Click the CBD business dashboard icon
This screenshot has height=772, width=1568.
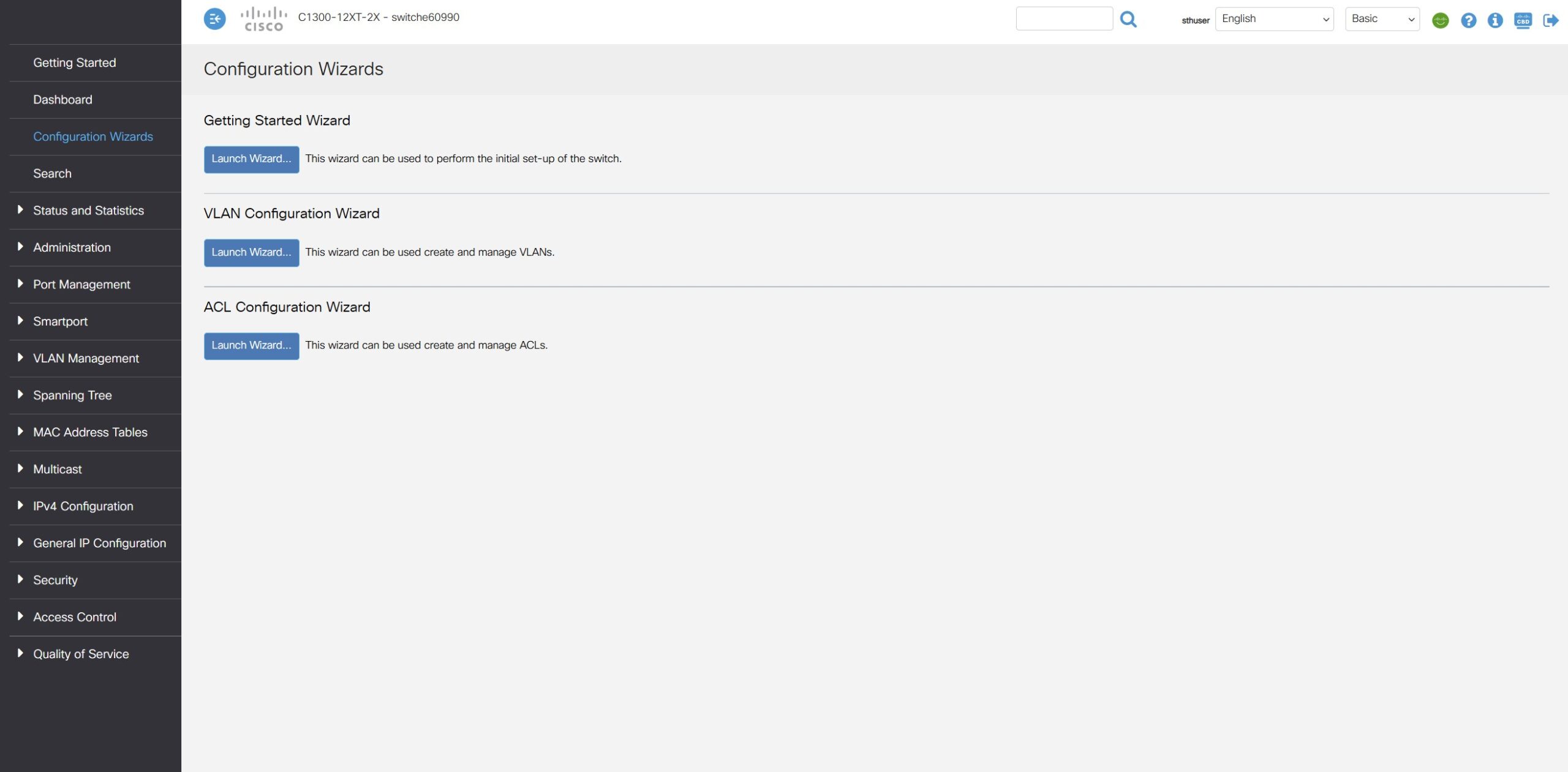coord(1523,20)
